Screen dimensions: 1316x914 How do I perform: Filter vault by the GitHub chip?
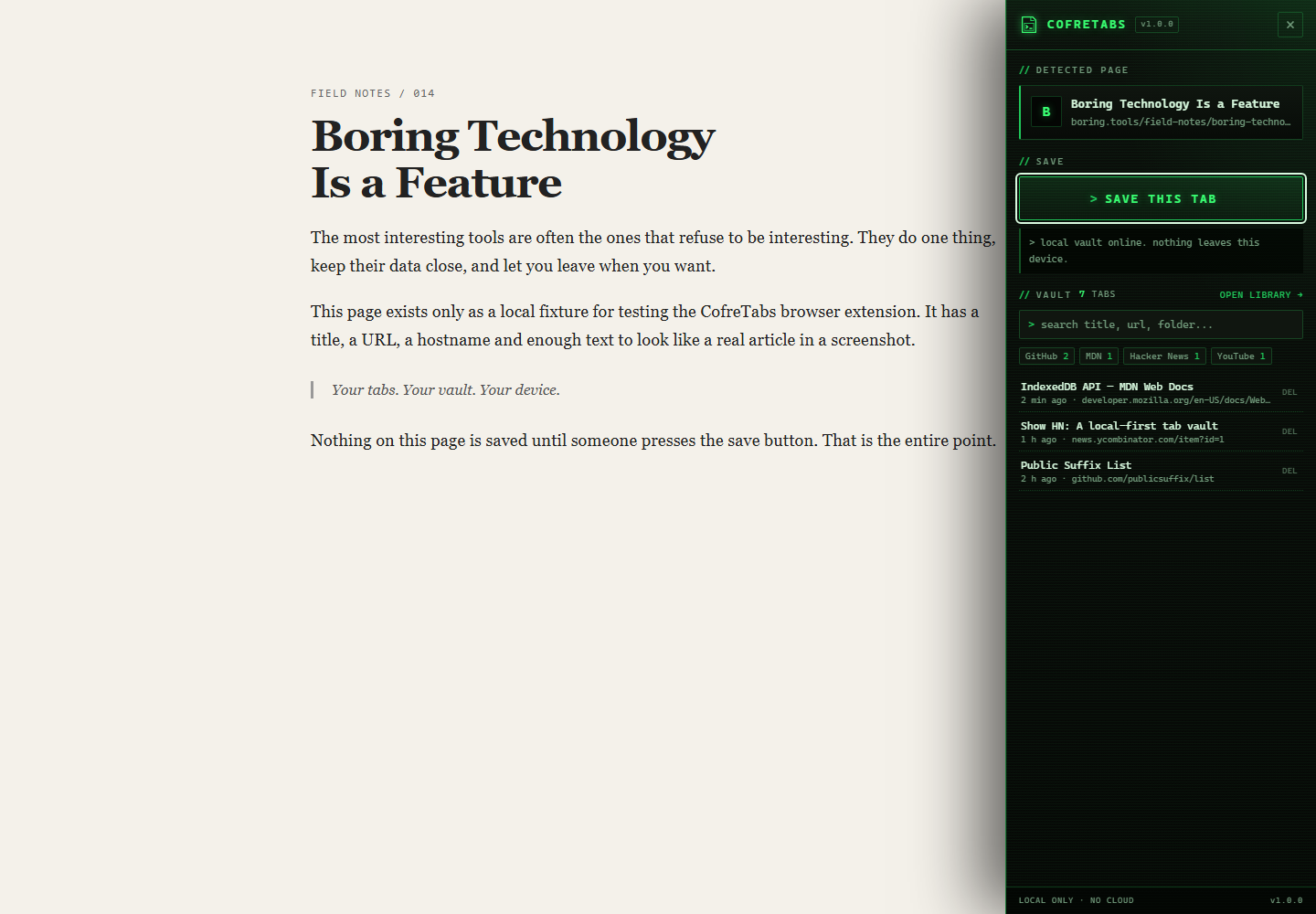[x=1046, y=356]
